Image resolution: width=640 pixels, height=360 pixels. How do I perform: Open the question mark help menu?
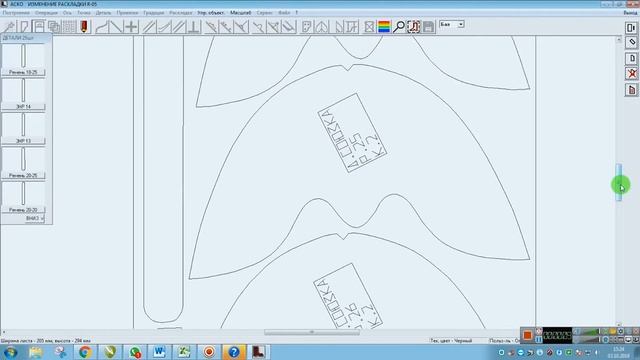(x=297, y=13)
